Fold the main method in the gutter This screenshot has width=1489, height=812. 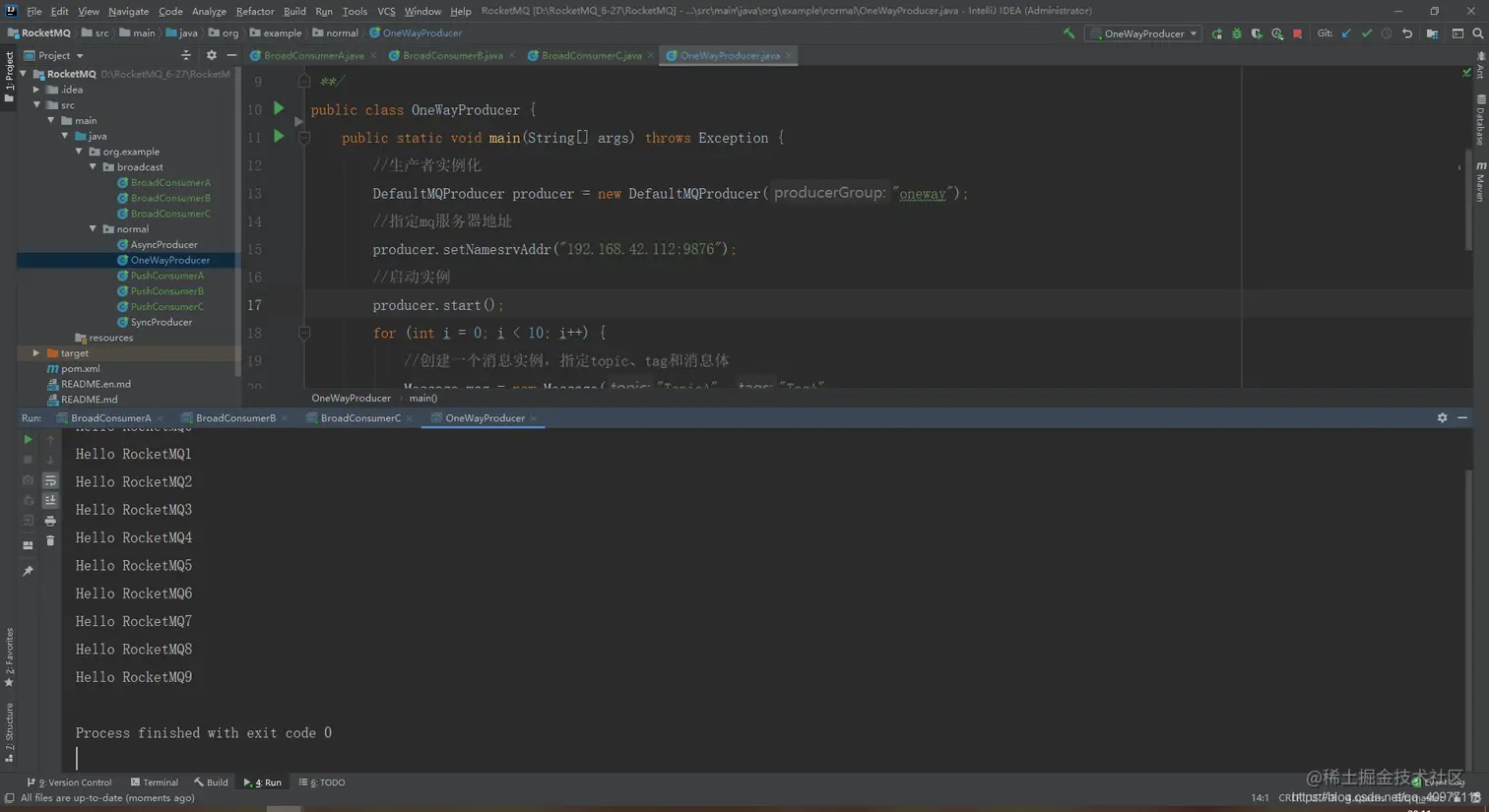[304, 138]
